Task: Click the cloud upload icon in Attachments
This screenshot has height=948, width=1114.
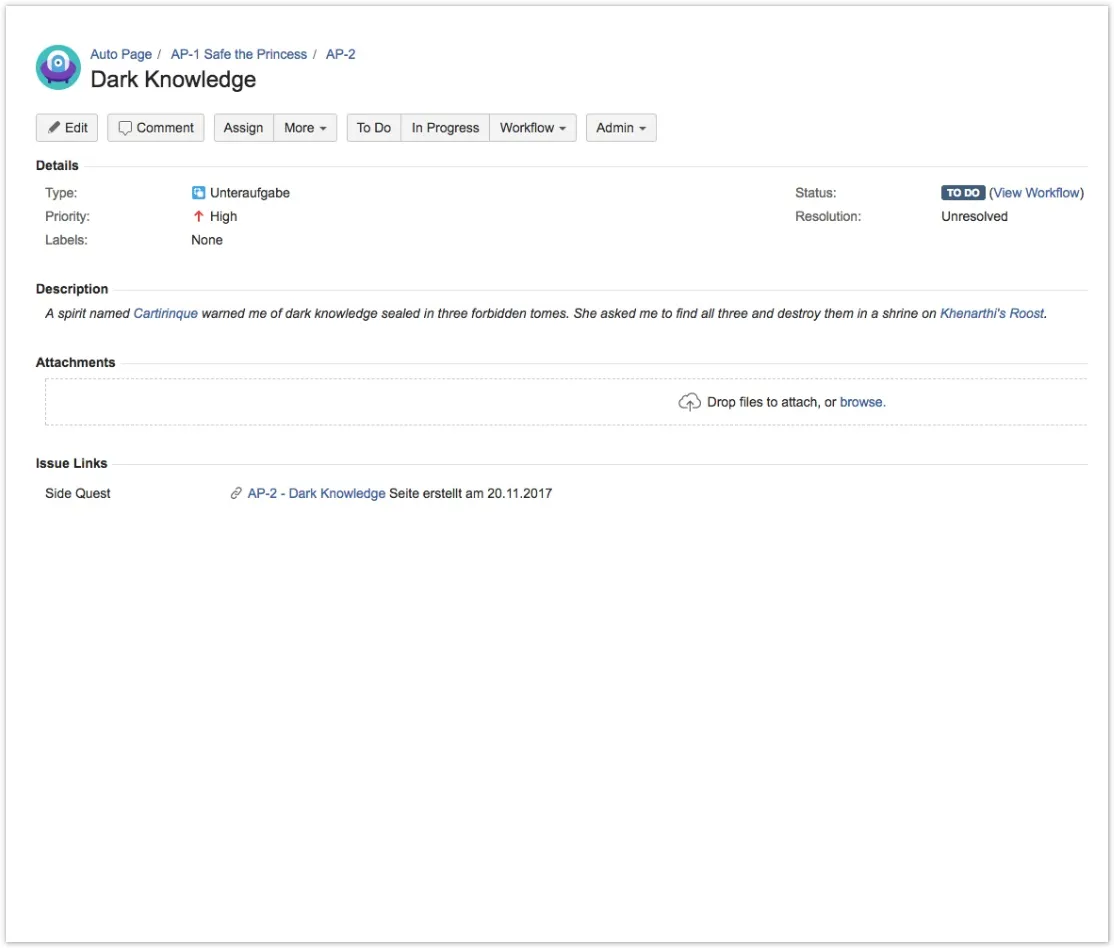Action: point(689,402)
